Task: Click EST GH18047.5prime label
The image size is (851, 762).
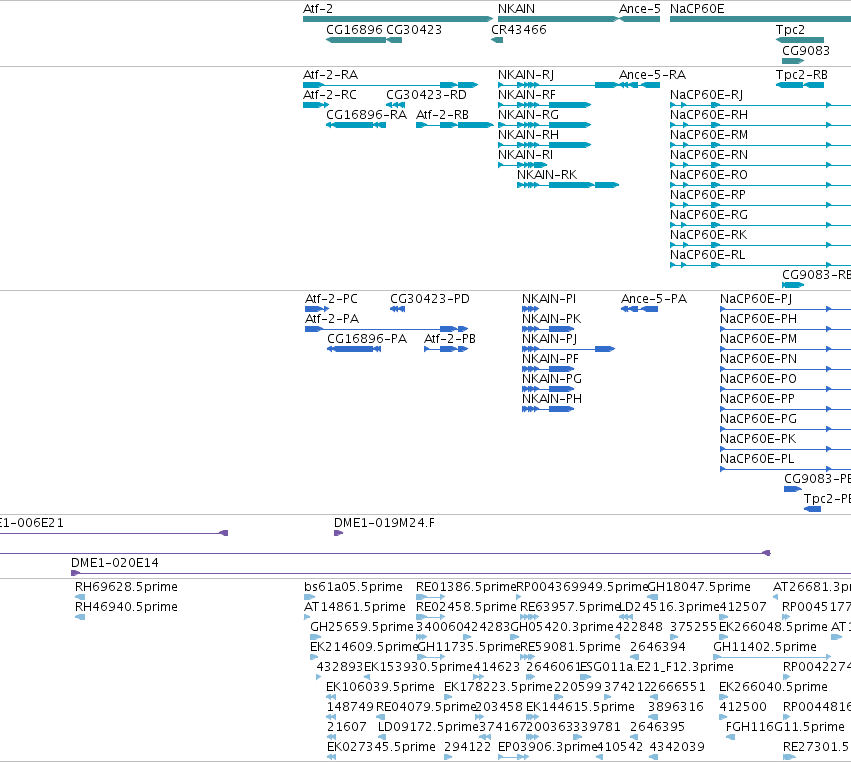Action: click(699, 587)
